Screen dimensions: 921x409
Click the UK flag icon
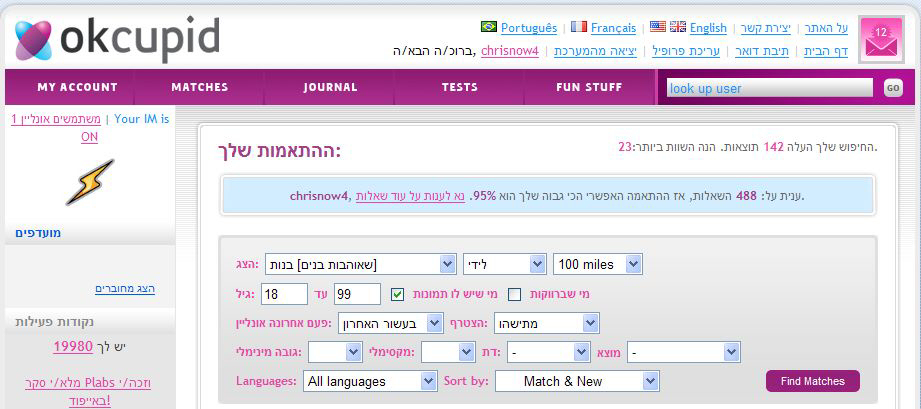[677, 27]
